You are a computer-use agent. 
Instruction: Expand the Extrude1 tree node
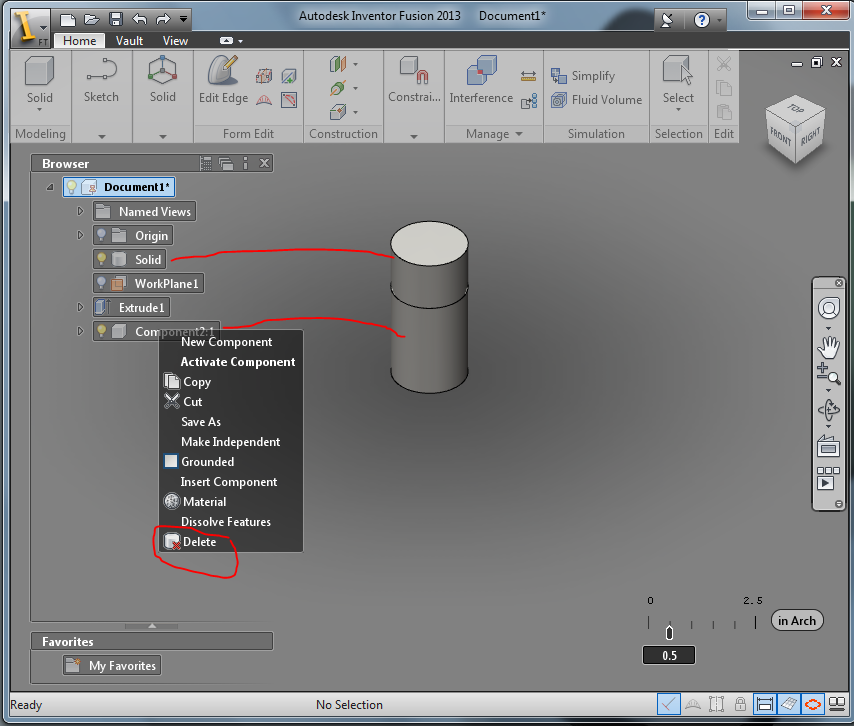click(x=80, y=307)
